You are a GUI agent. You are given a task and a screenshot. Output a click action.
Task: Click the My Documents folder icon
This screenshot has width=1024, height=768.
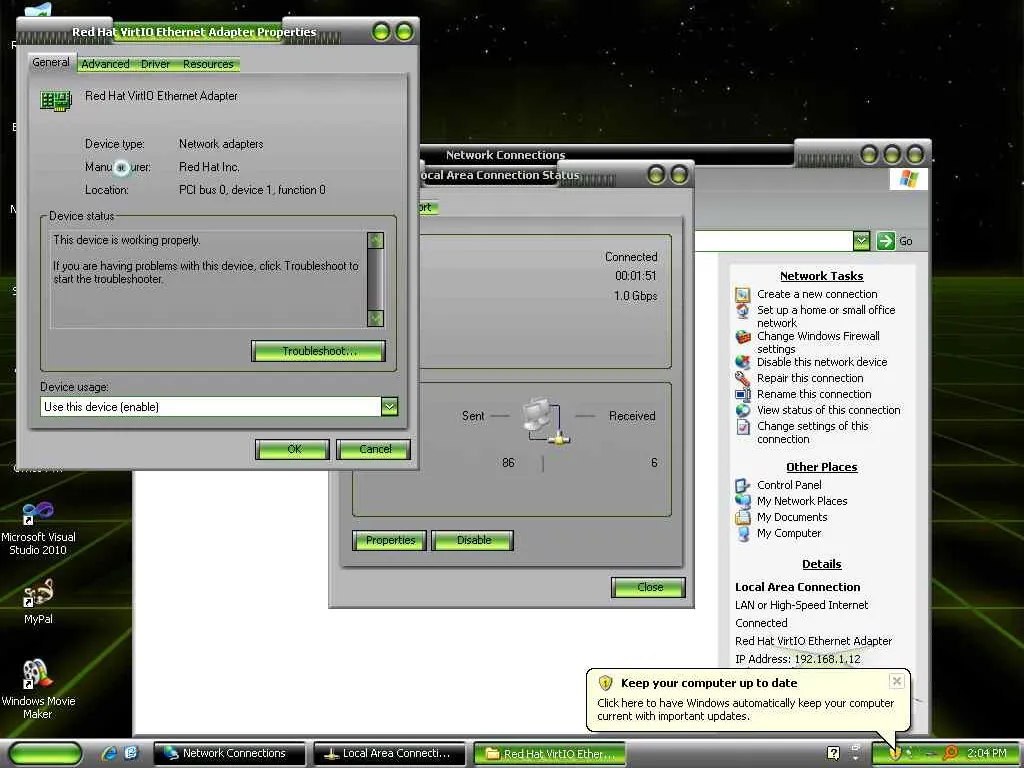pos(743,517)
